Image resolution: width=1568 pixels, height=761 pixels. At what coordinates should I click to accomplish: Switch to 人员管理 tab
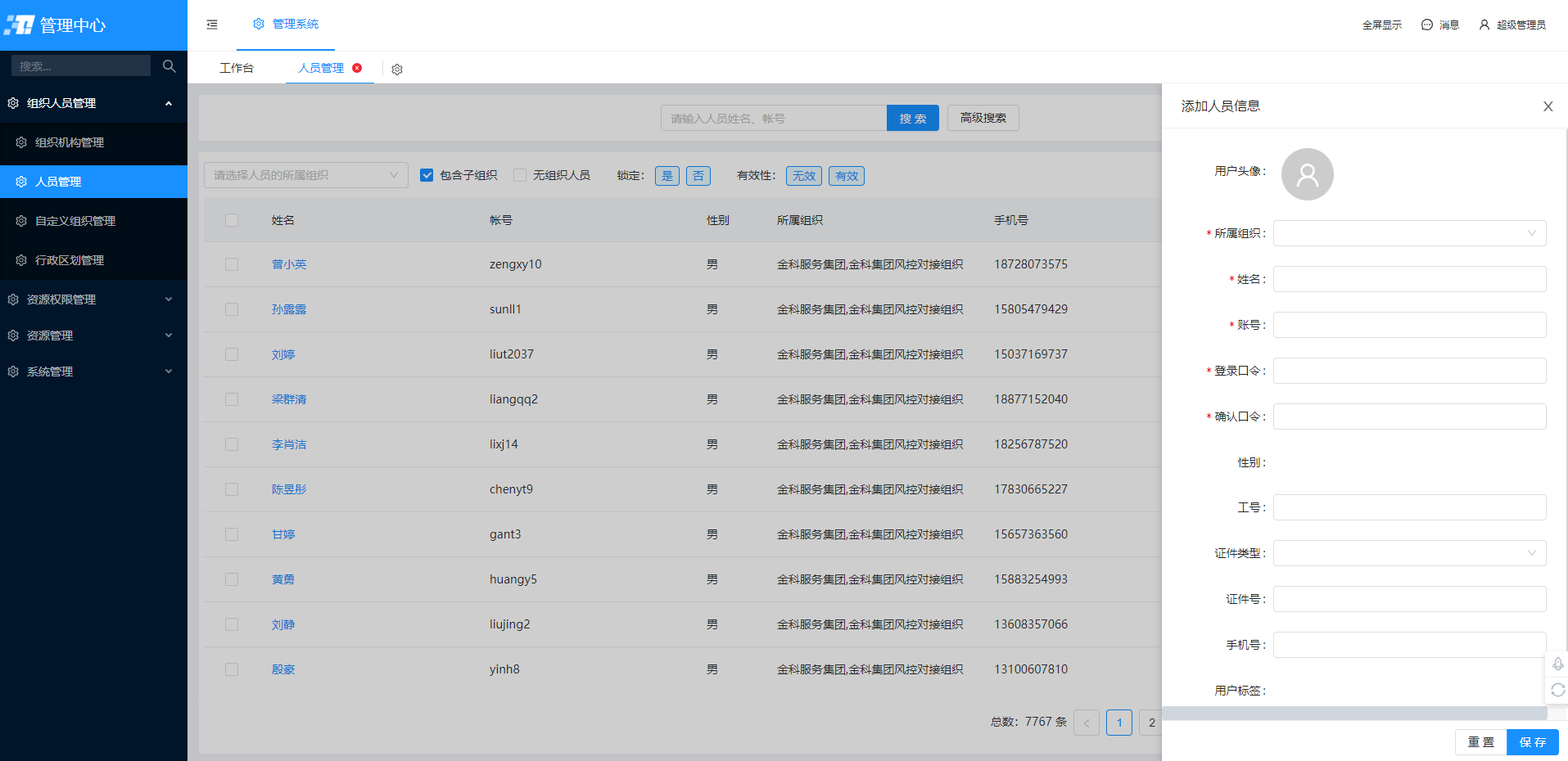[x=321, y=68]
